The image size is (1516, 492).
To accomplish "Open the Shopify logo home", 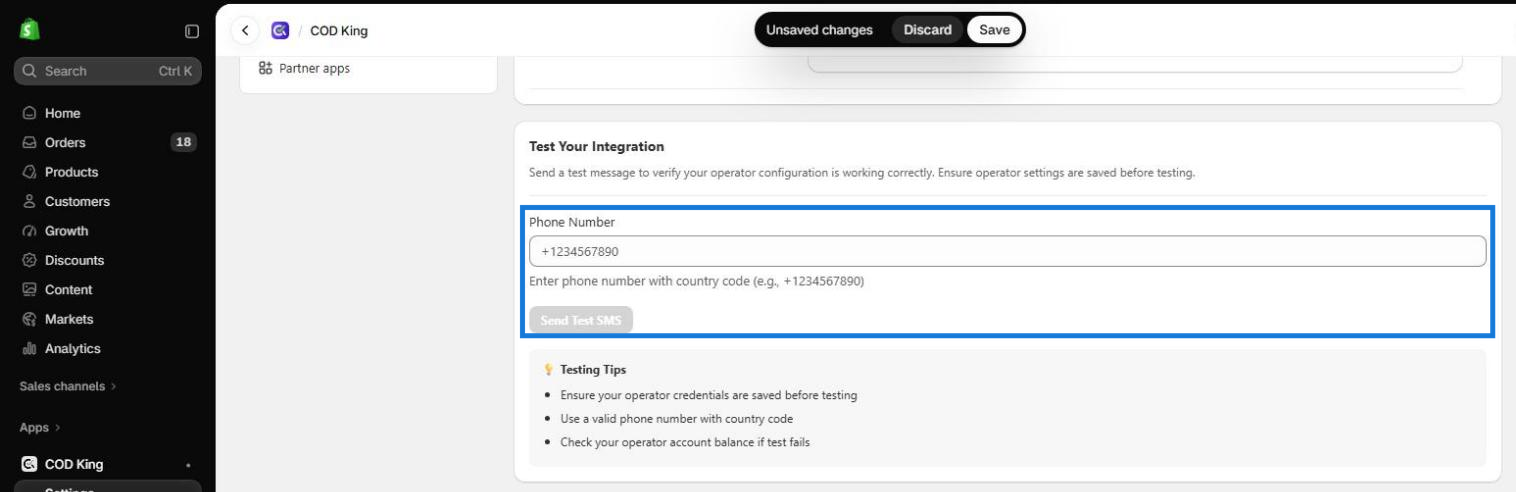I will pyautogui.click(x=29, y=30).
